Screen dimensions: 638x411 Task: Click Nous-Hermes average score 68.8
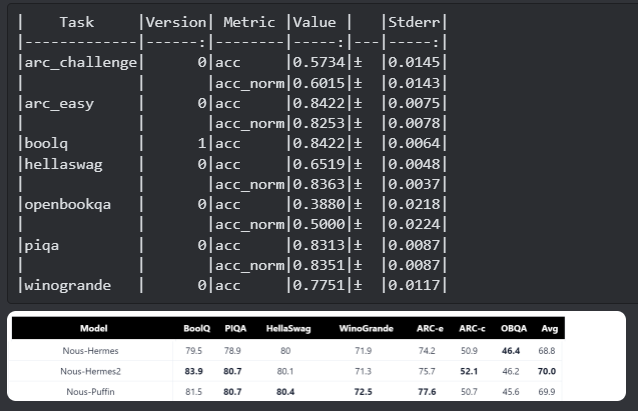547,351
